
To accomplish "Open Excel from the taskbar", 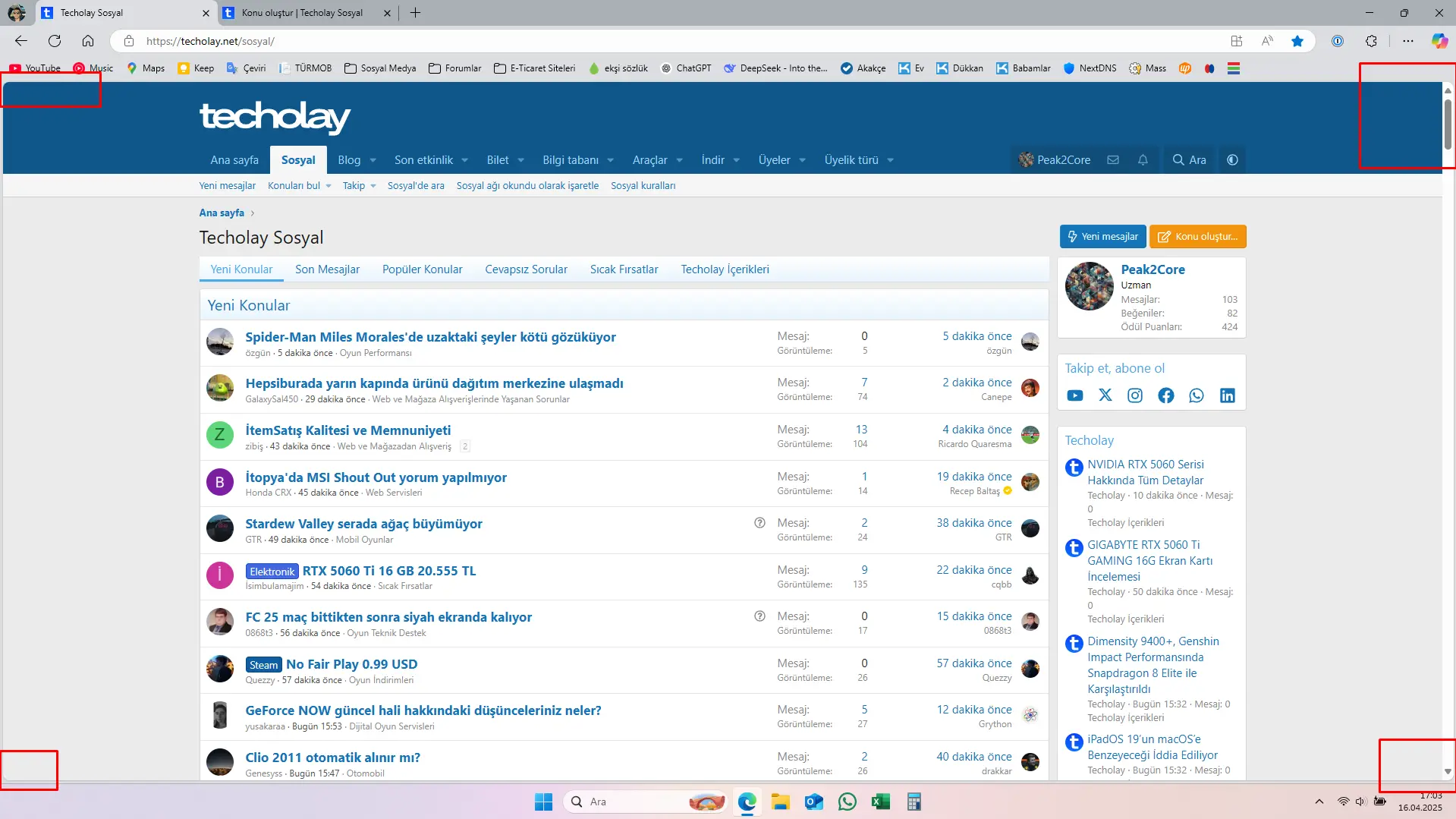I will click(881, 802).
